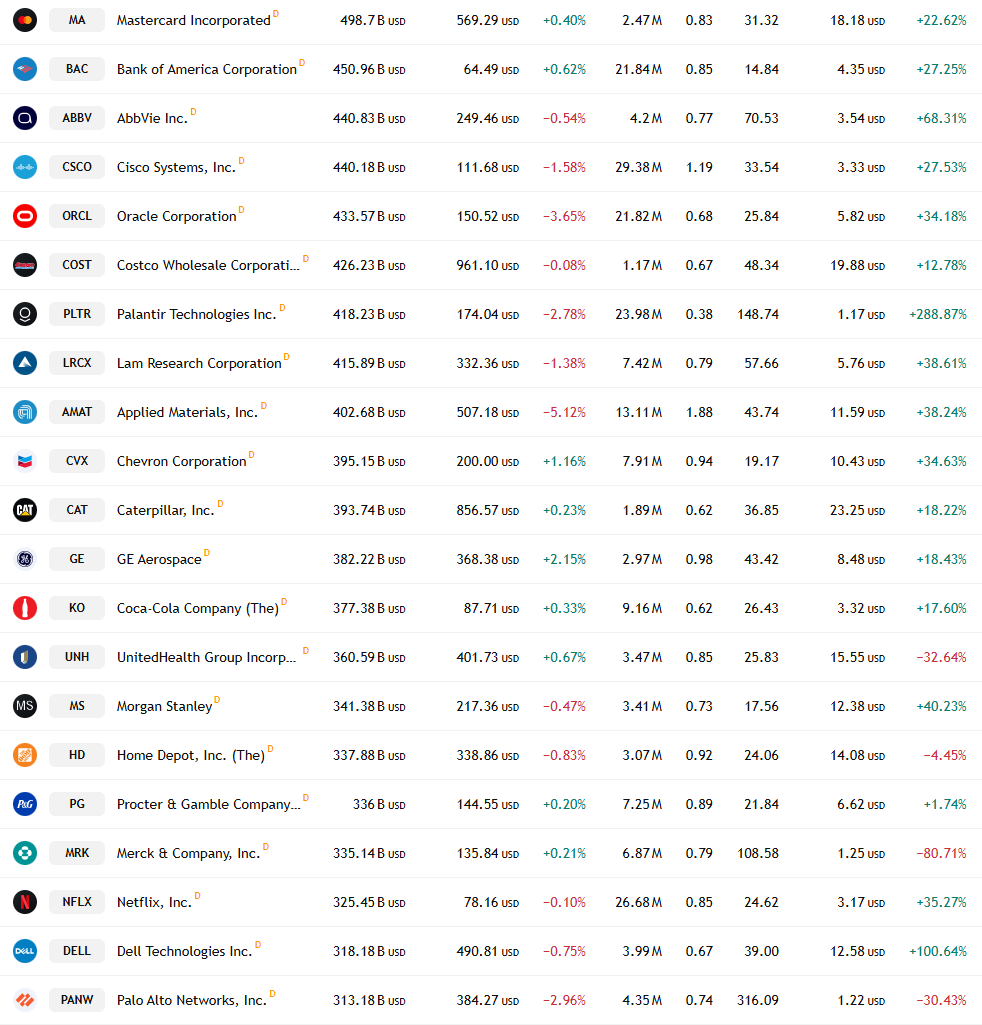Open the ORCL ticker symbol
The width and height of the screenshot is (982, 1025).
tap(77, 216)
